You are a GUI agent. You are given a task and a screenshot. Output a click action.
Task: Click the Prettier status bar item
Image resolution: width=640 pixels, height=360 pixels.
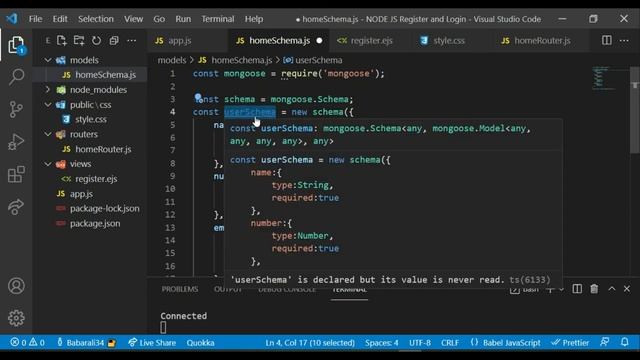pos(570,342)
